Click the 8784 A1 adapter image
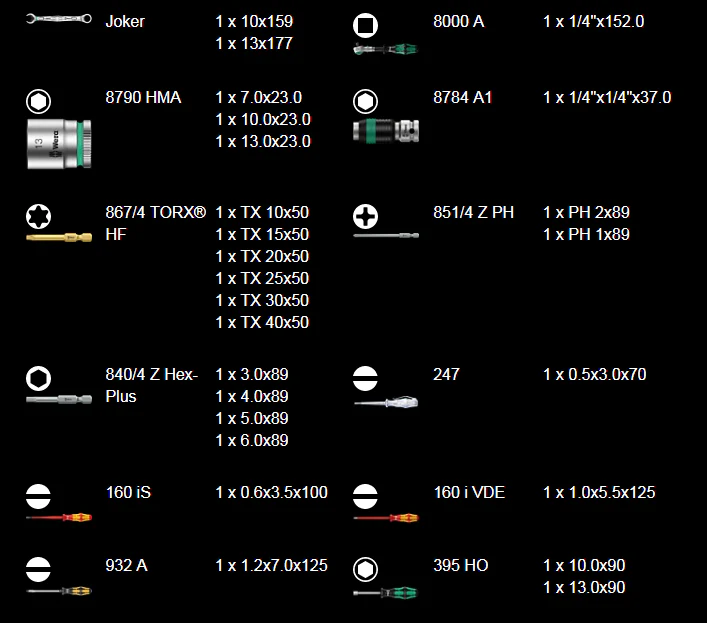 tap(386, 131)
